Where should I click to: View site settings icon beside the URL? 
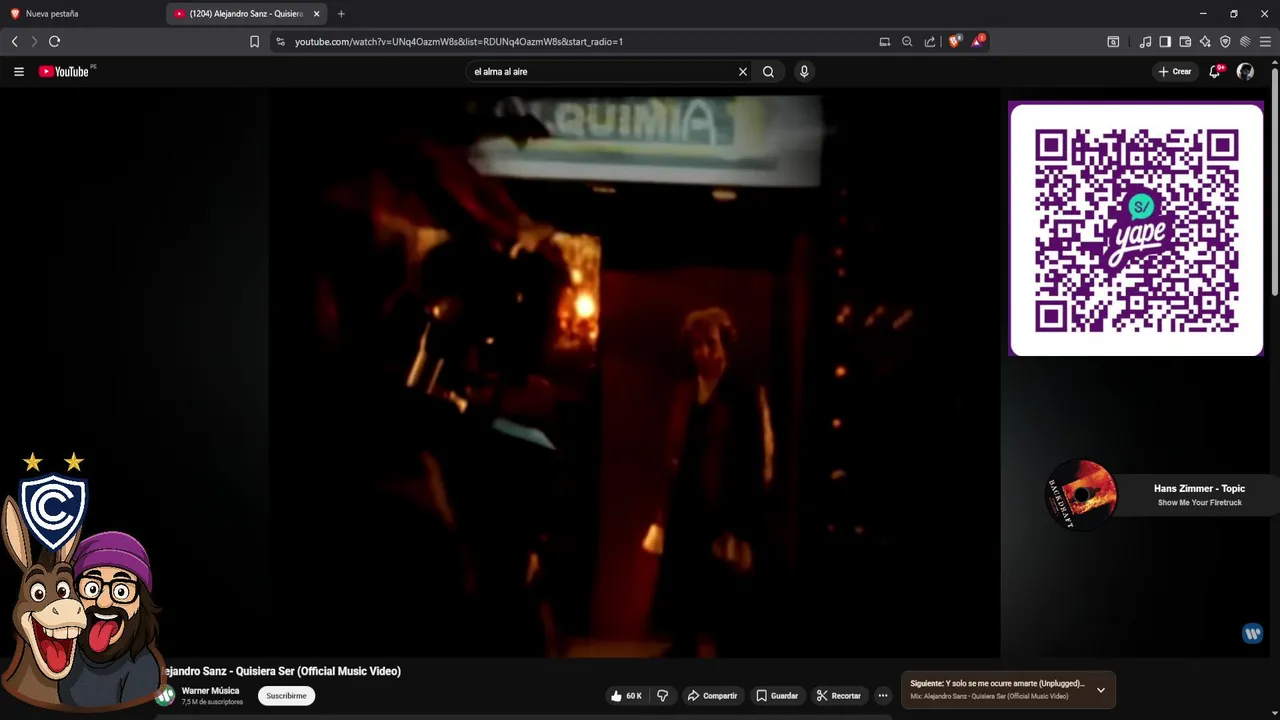280,42
